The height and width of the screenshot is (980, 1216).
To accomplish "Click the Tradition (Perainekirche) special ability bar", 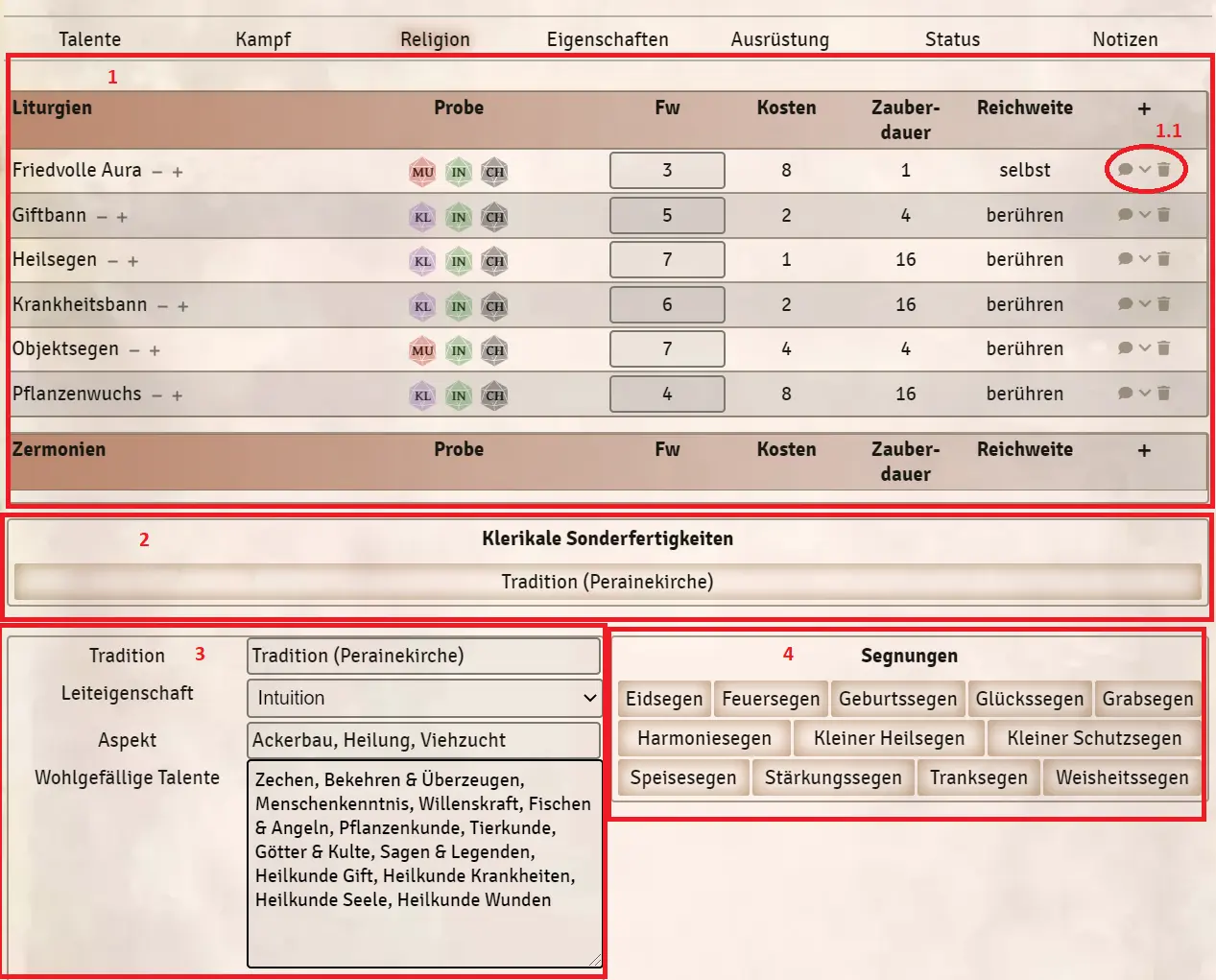I will [608, 582].
